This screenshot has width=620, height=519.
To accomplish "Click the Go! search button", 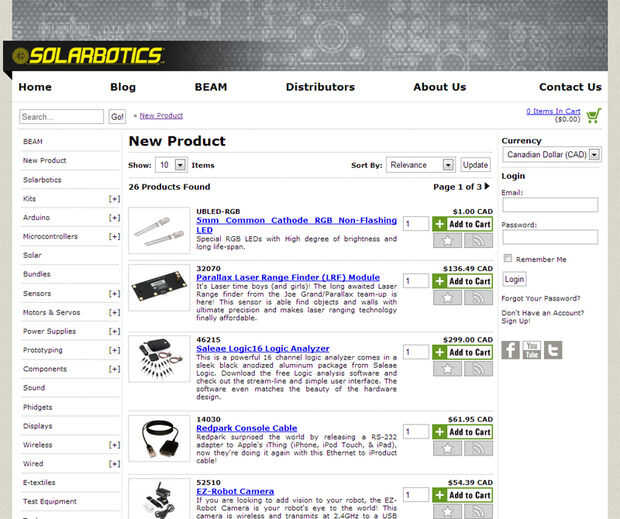I will coord(117,117).
